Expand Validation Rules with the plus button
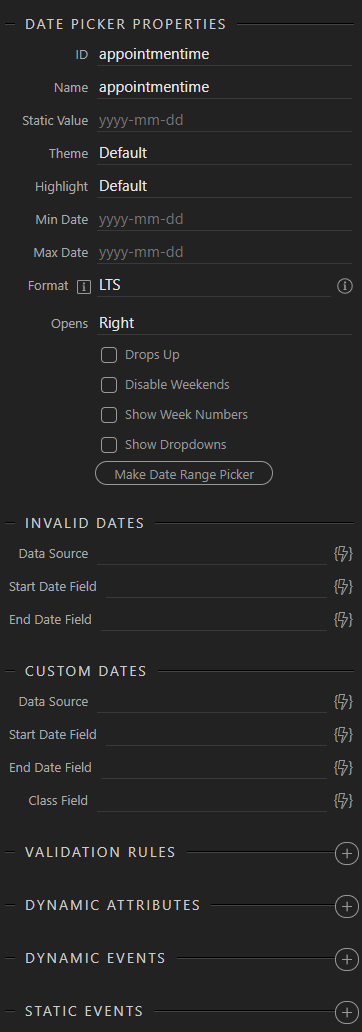This screenshot has height=1032, width=362. [x=346, y=854]
